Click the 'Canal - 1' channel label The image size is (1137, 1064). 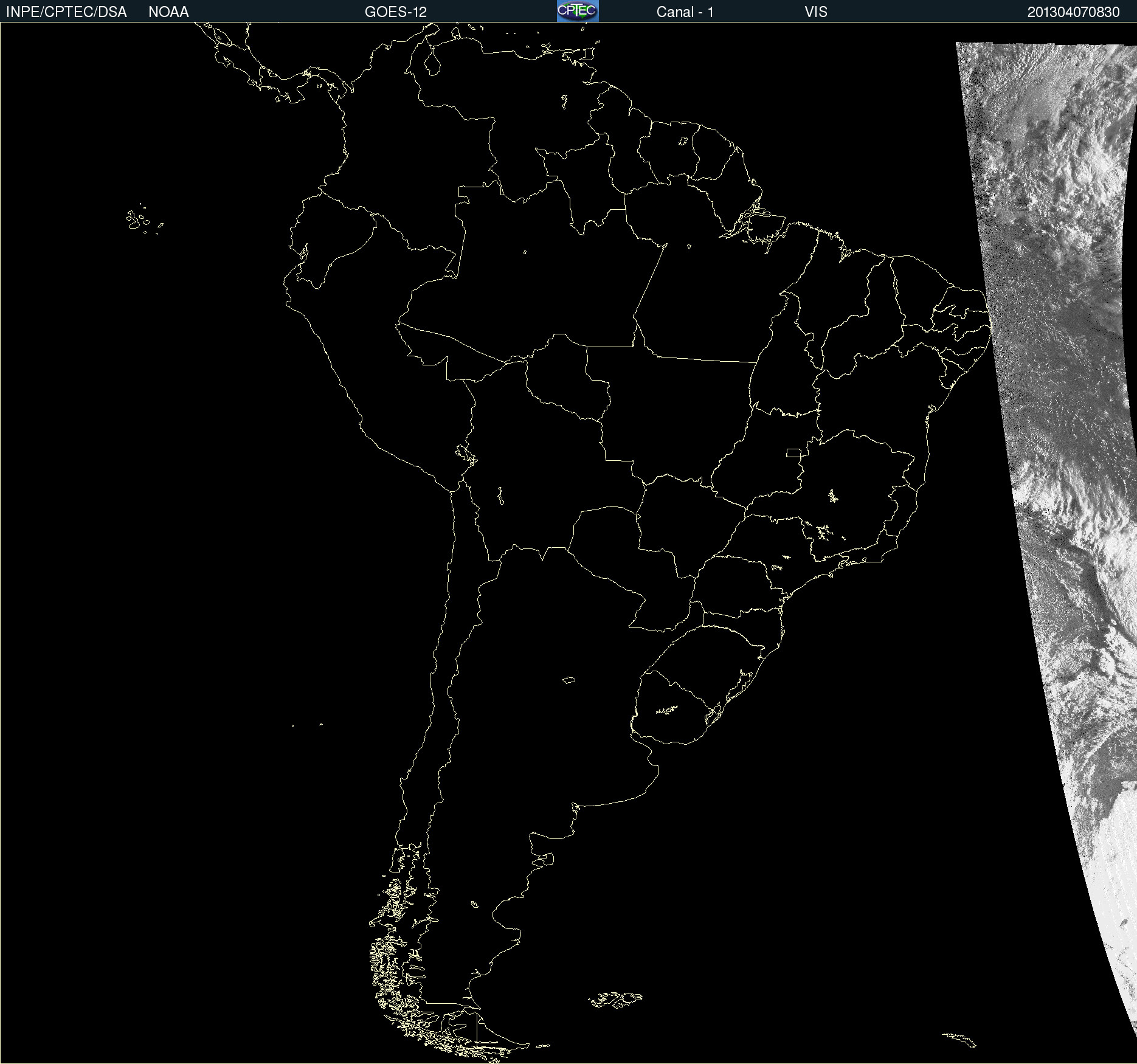coord(685,12)
